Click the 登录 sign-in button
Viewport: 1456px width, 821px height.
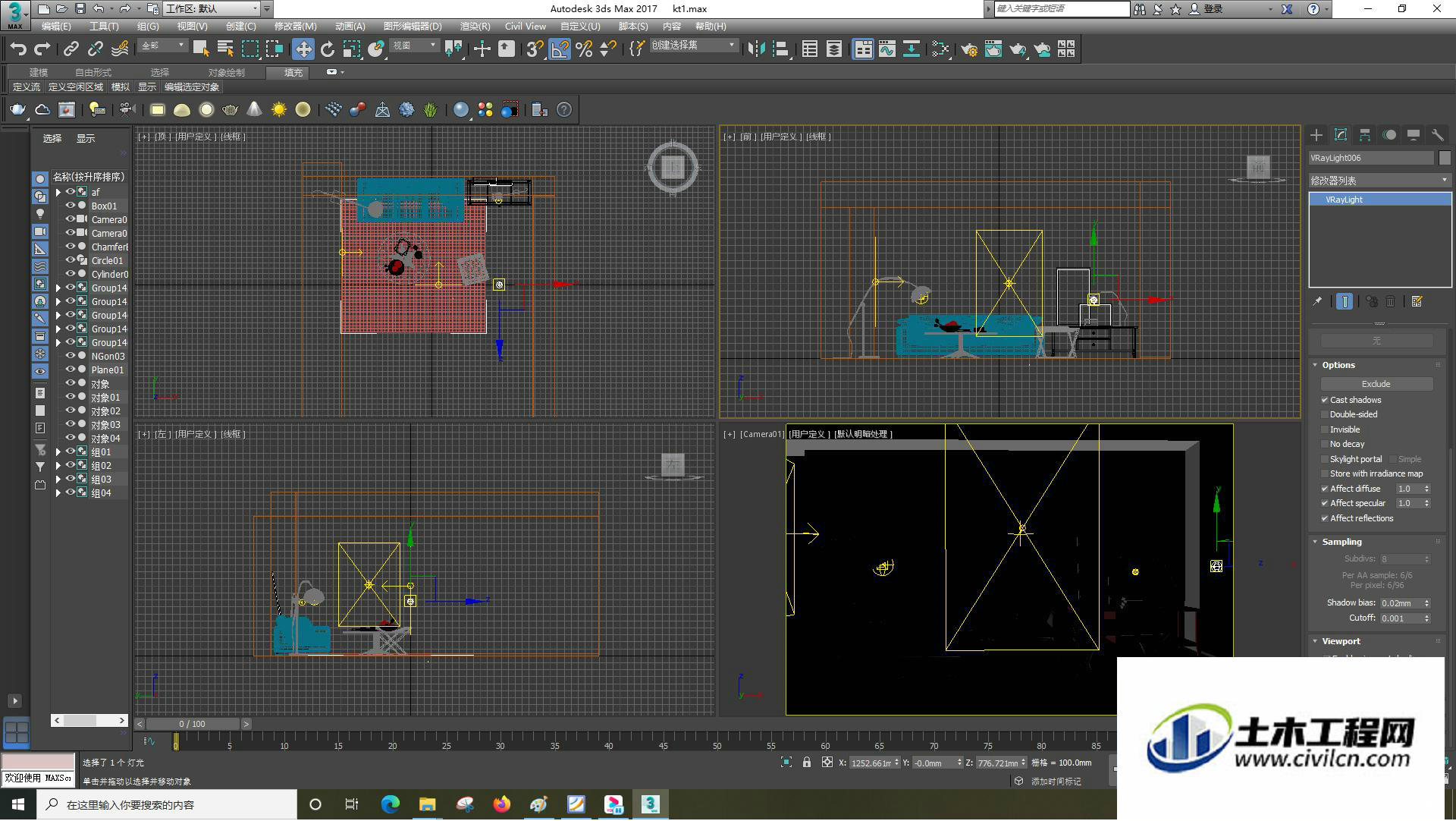pos(1213,9)
